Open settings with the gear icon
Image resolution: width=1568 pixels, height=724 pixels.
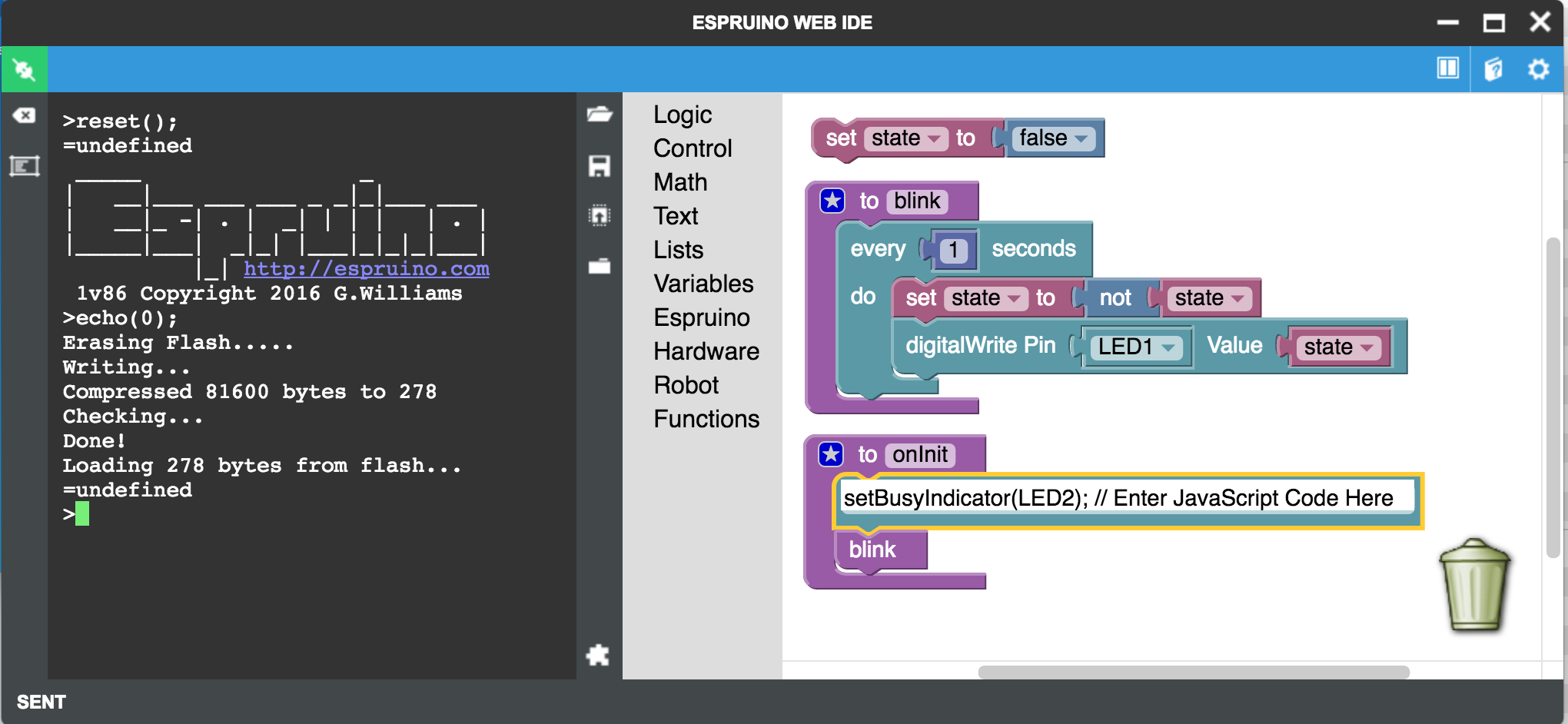(1538, 69)
